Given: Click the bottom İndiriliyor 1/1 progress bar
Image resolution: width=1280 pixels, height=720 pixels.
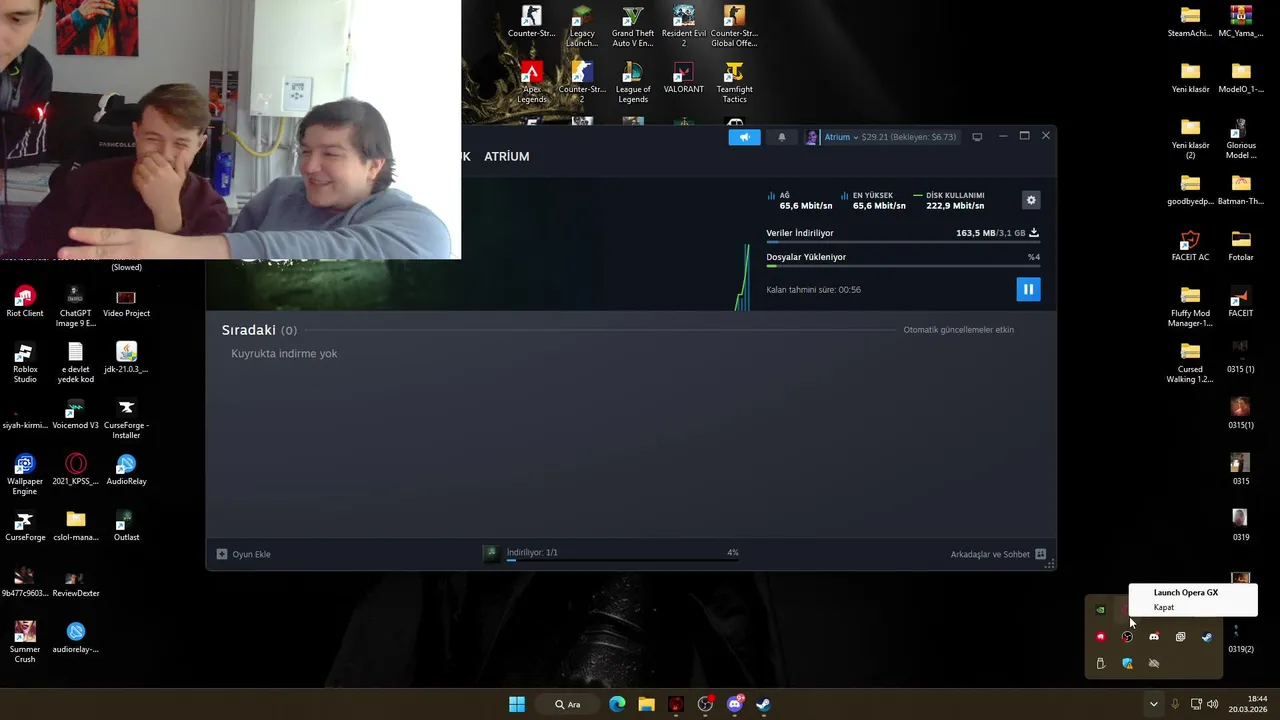Looking at the screenshot, I should click(x=622, y=561).
